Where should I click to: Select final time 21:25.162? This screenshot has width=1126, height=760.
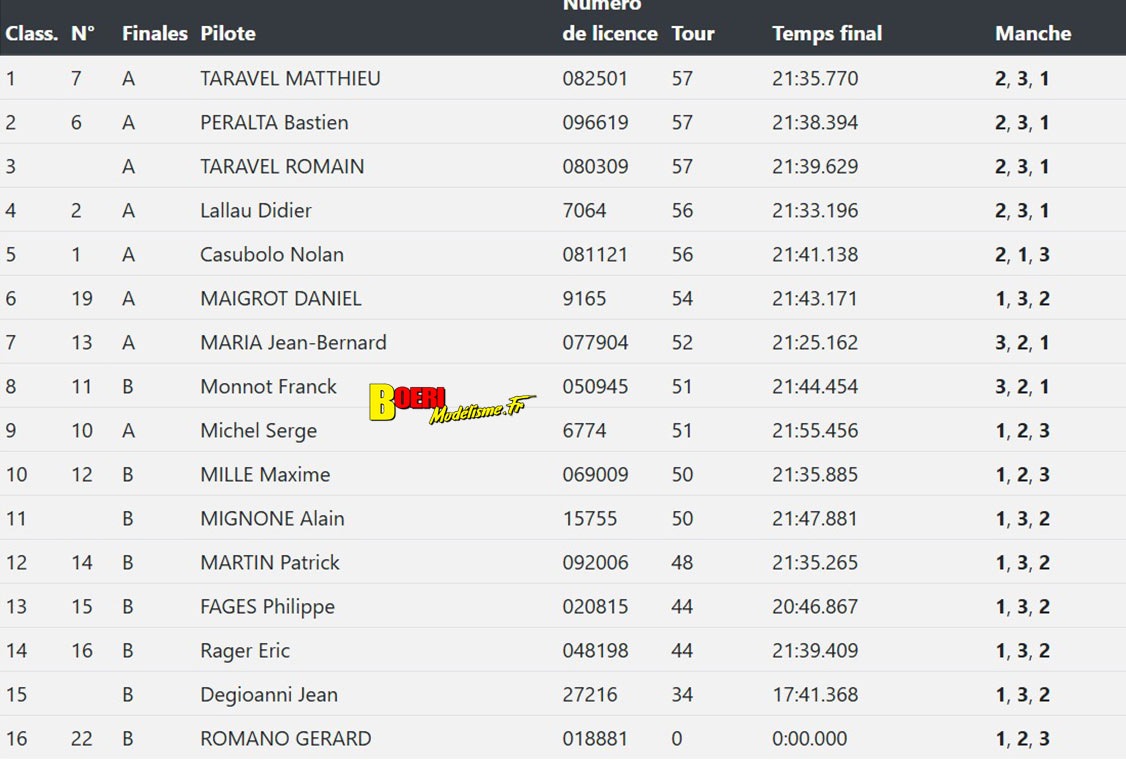click(x=815, y=342)
